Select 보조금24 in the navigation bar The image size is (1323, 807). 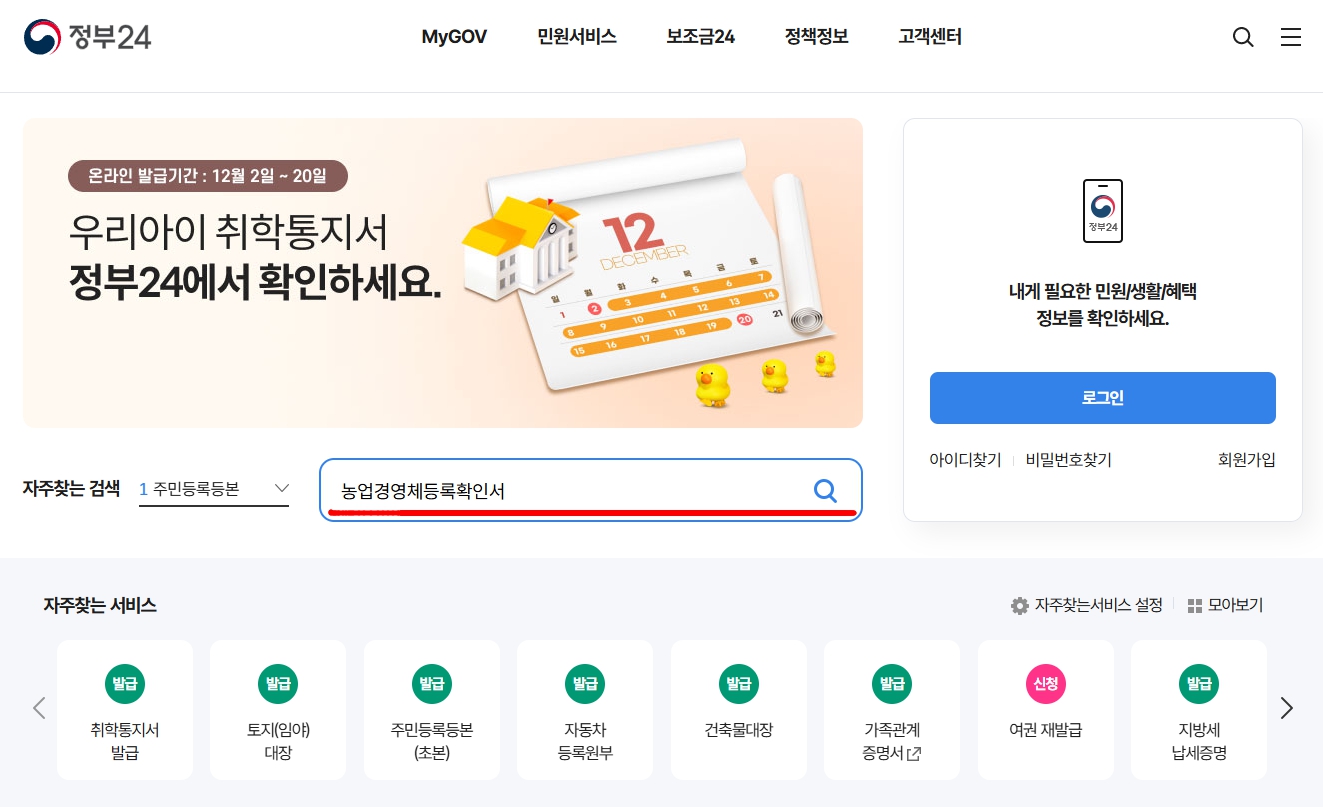[700, 37]
